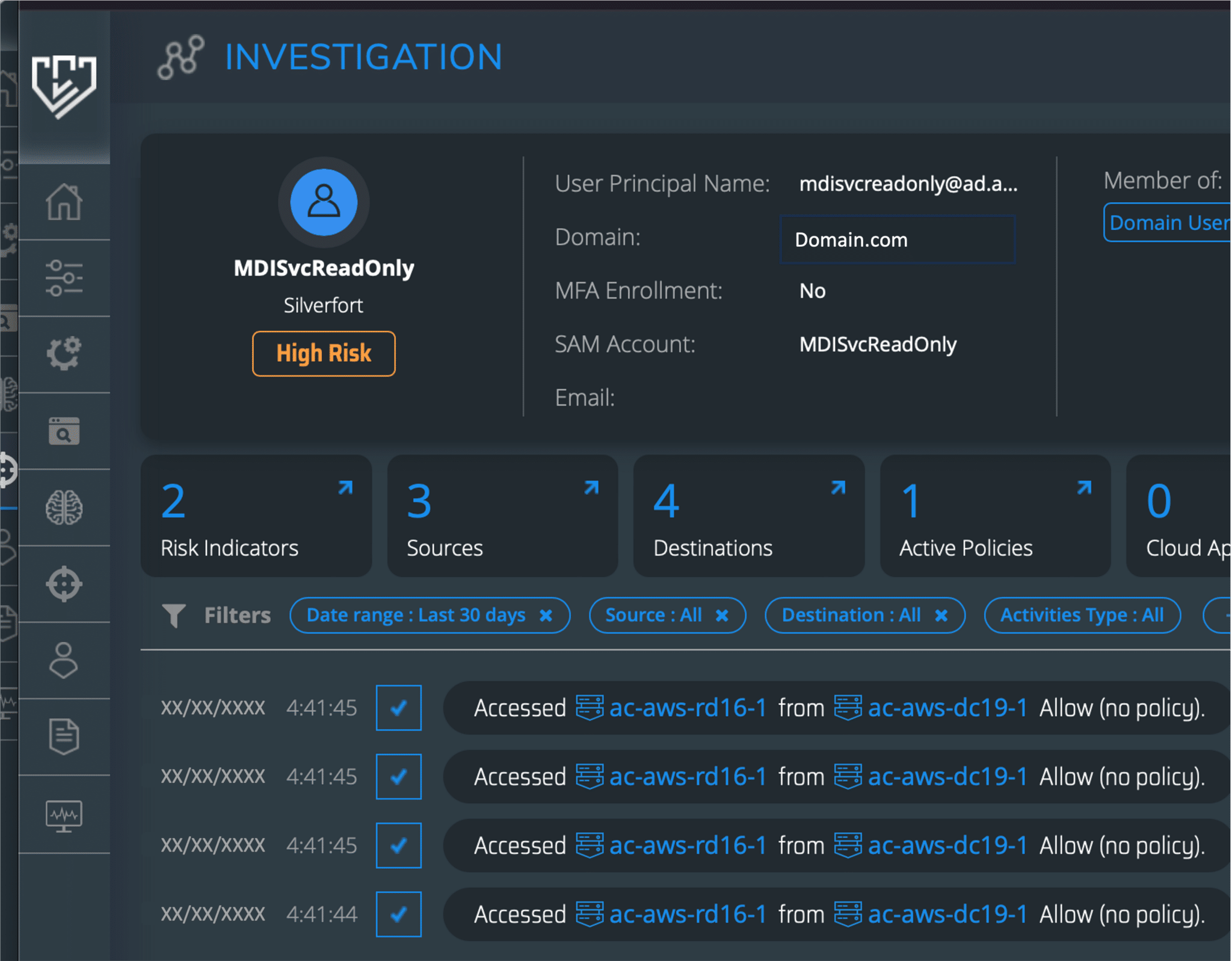Click the ac-aws-dc19-1 source link
The width and height of the screenshot is (1232, 961).
pyautogui.click(x=946, y=708)
